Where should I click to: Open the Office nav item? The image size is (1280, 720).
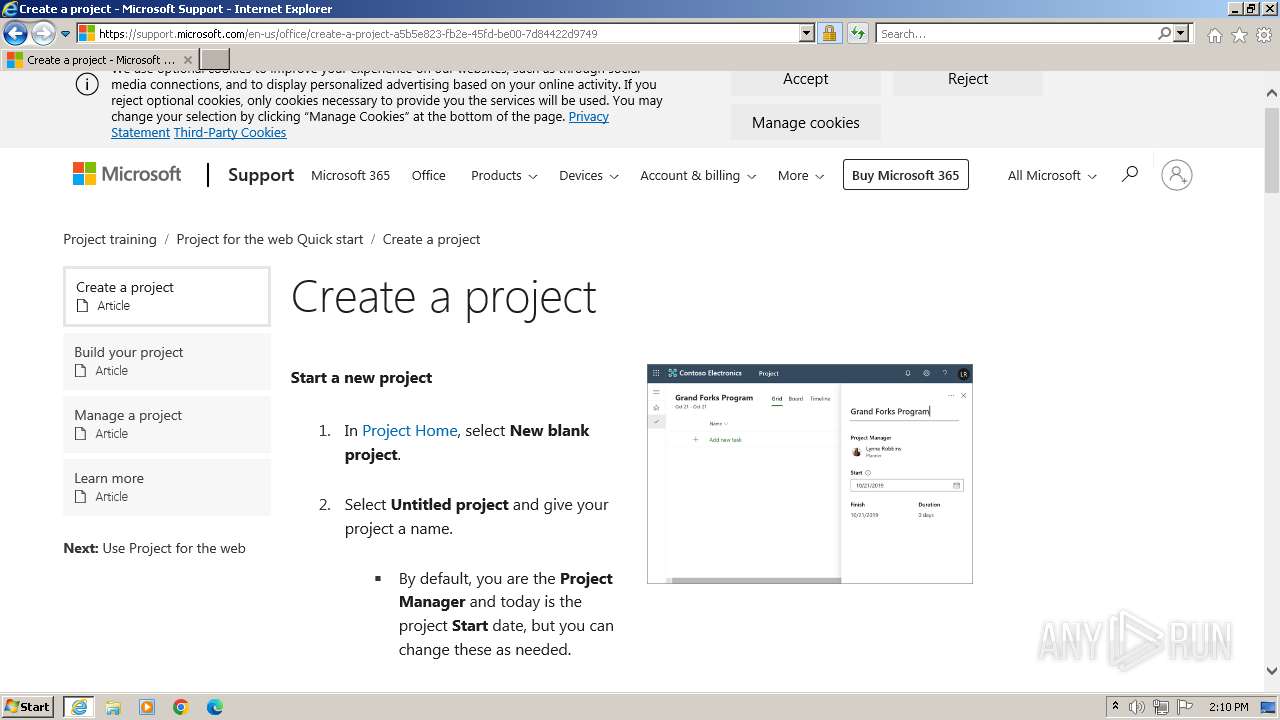(x=428, y=175)
